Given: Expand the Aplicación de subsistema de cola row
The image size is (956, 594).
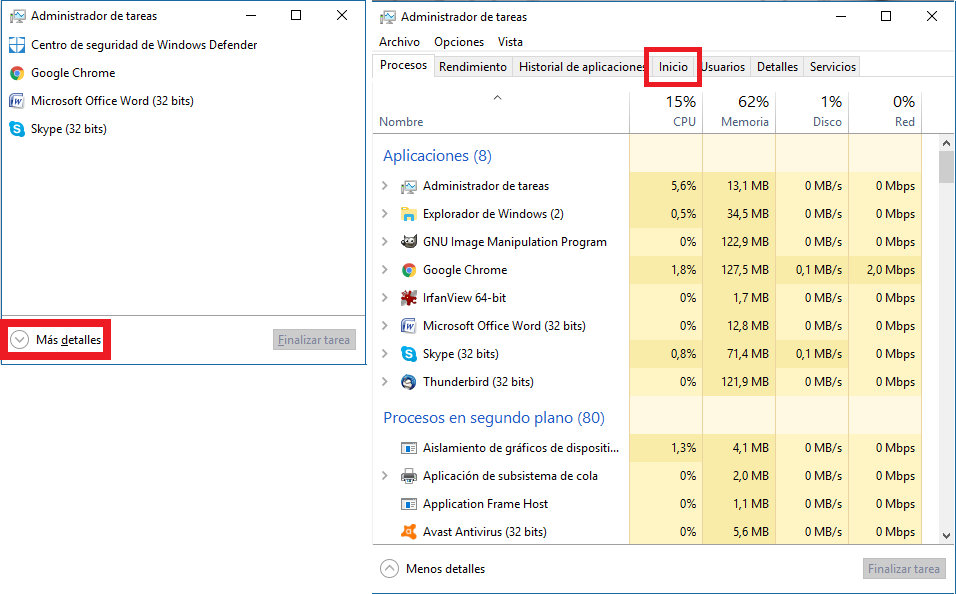Looking at the screenshot, I should (x=385, y=476).
